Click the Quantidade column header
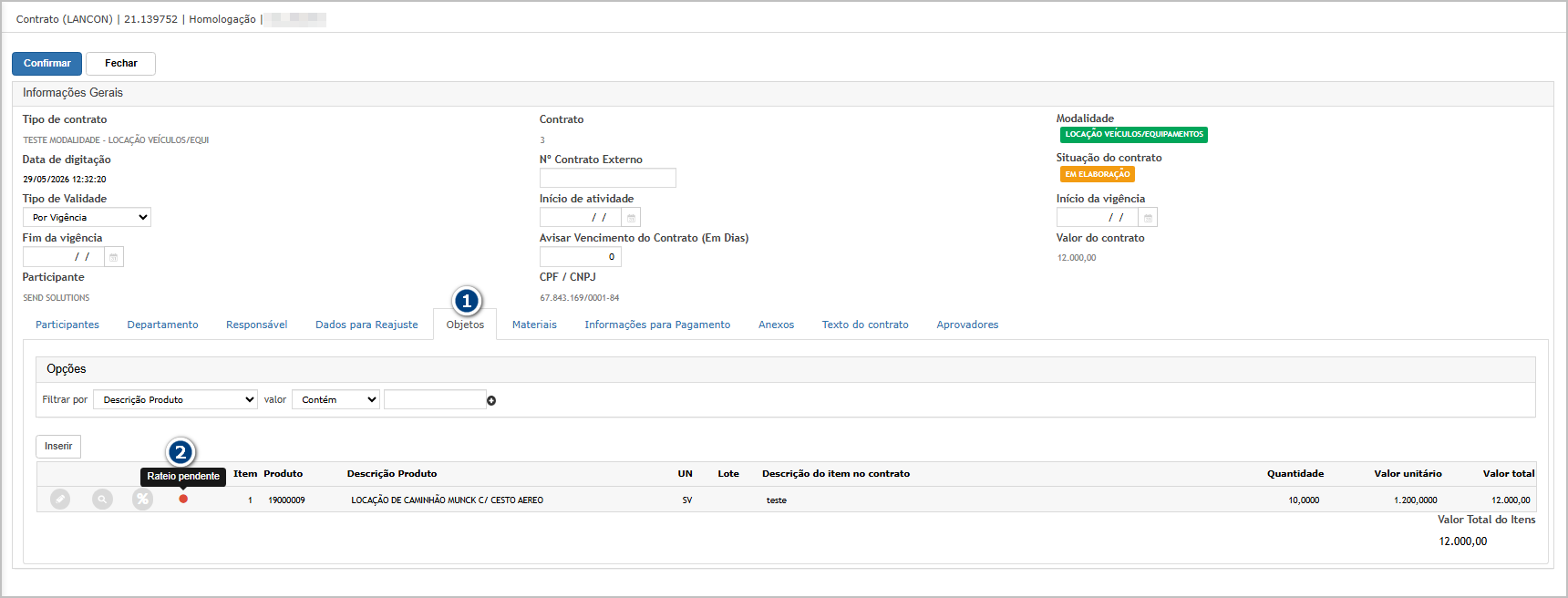This screenshot has width=1568, height=598. coord(1295,474)
